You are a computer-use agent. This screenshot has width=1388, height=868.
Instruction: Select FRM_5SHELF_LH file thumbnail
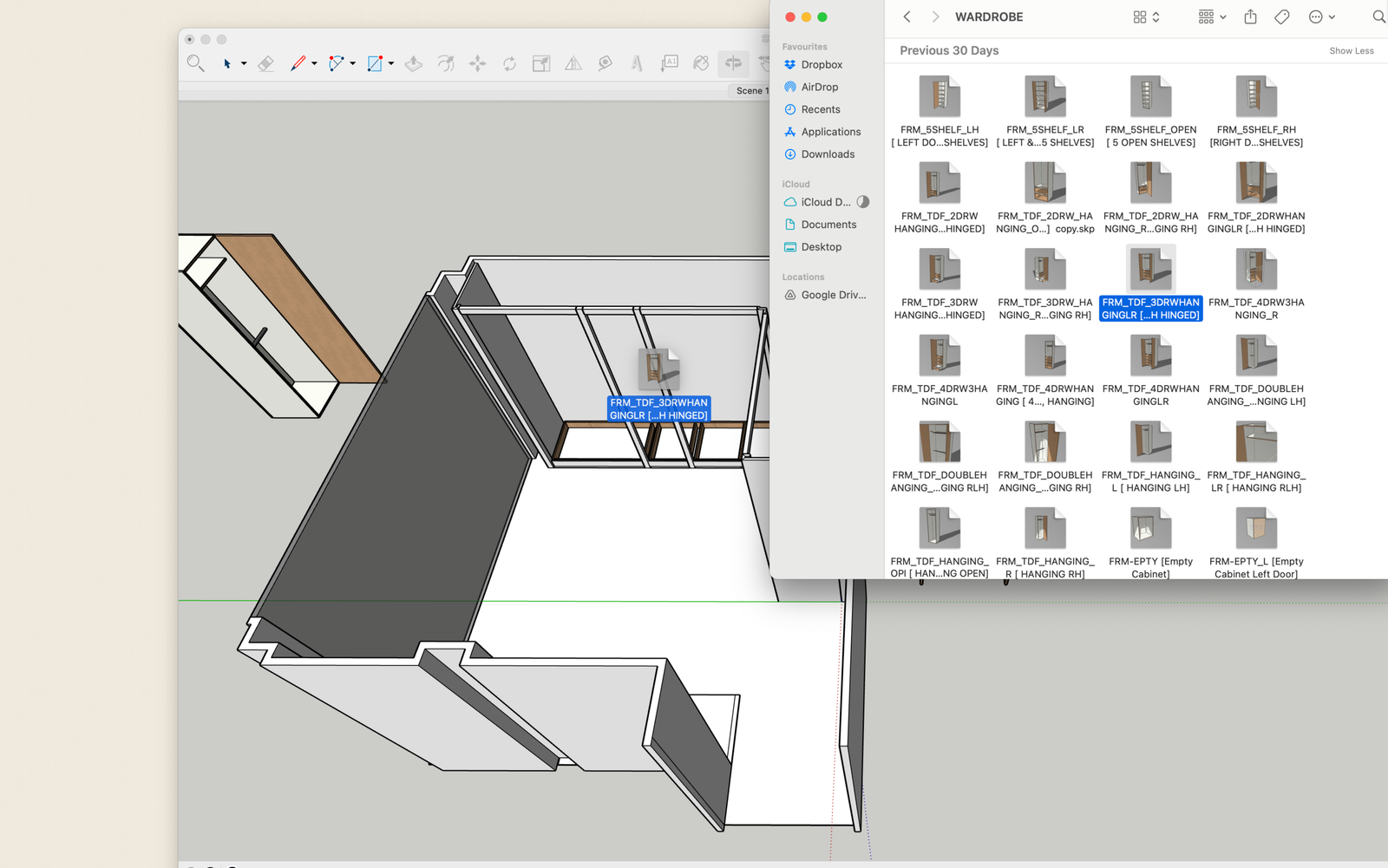940,96
